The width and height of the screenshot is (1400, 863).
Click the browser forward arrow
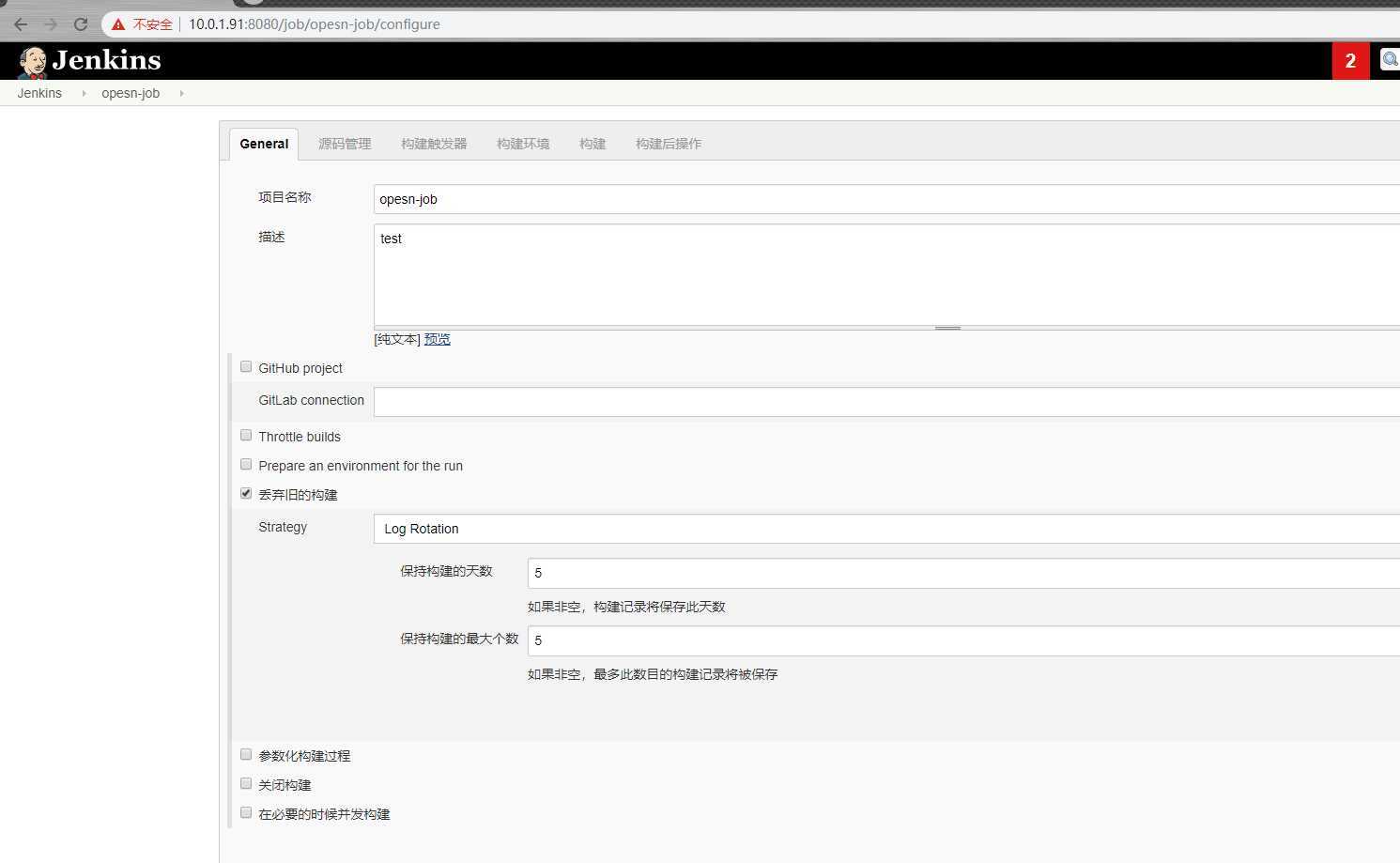(x=51, y=24)
